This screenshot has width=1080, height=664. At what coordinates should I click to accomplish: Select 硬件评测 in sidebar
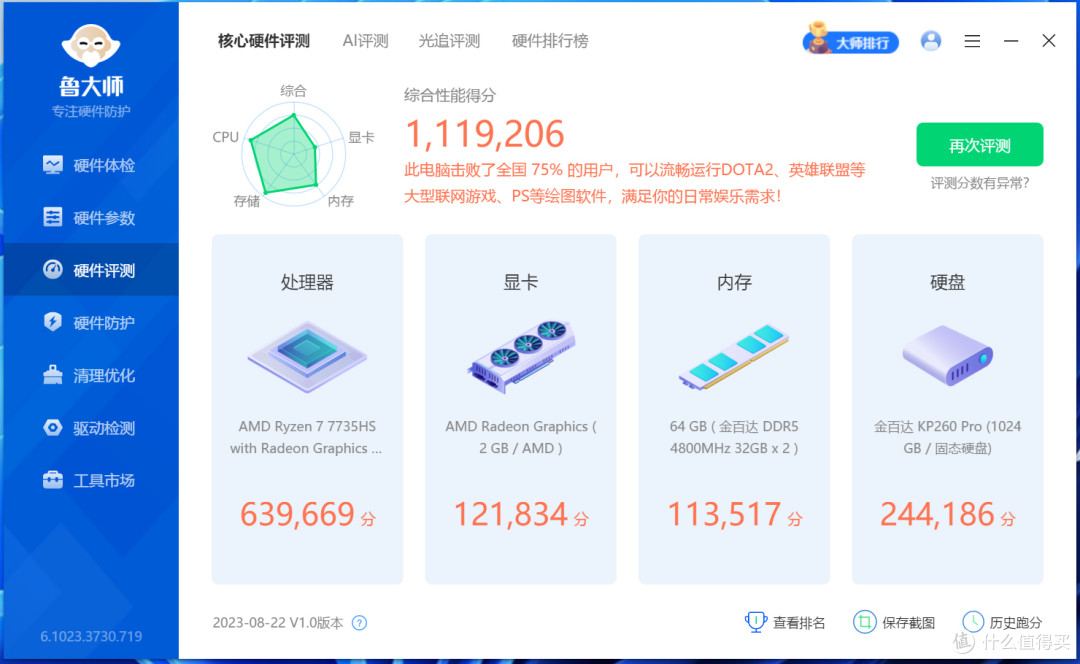coord(90,270)
